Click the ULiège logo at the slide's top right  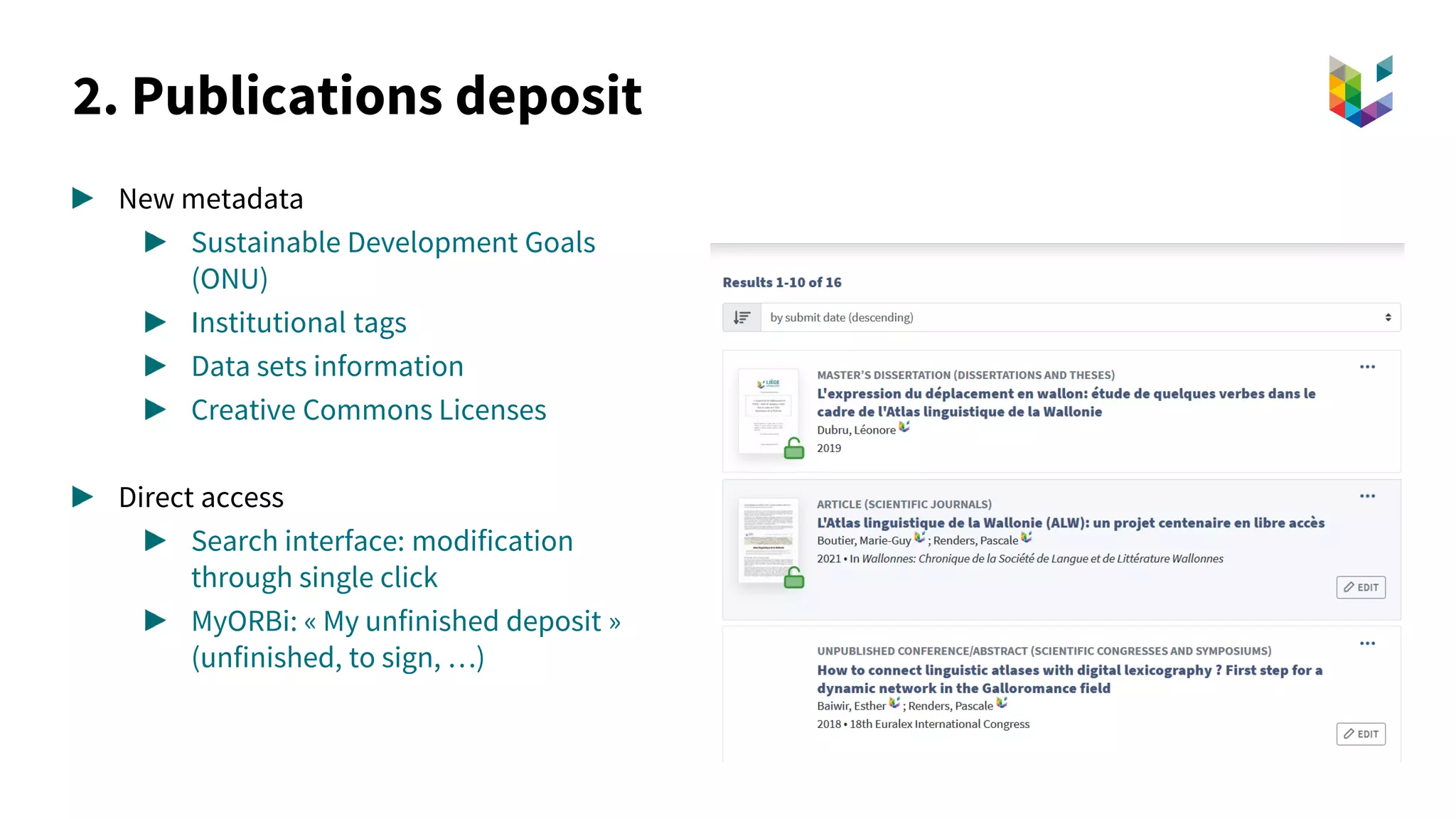click(x=1361, y=91)
